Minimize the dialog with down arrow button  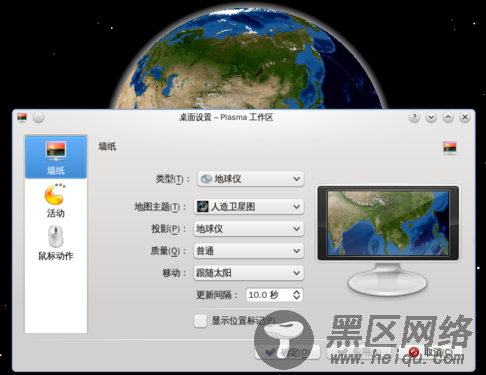[431, 117]
